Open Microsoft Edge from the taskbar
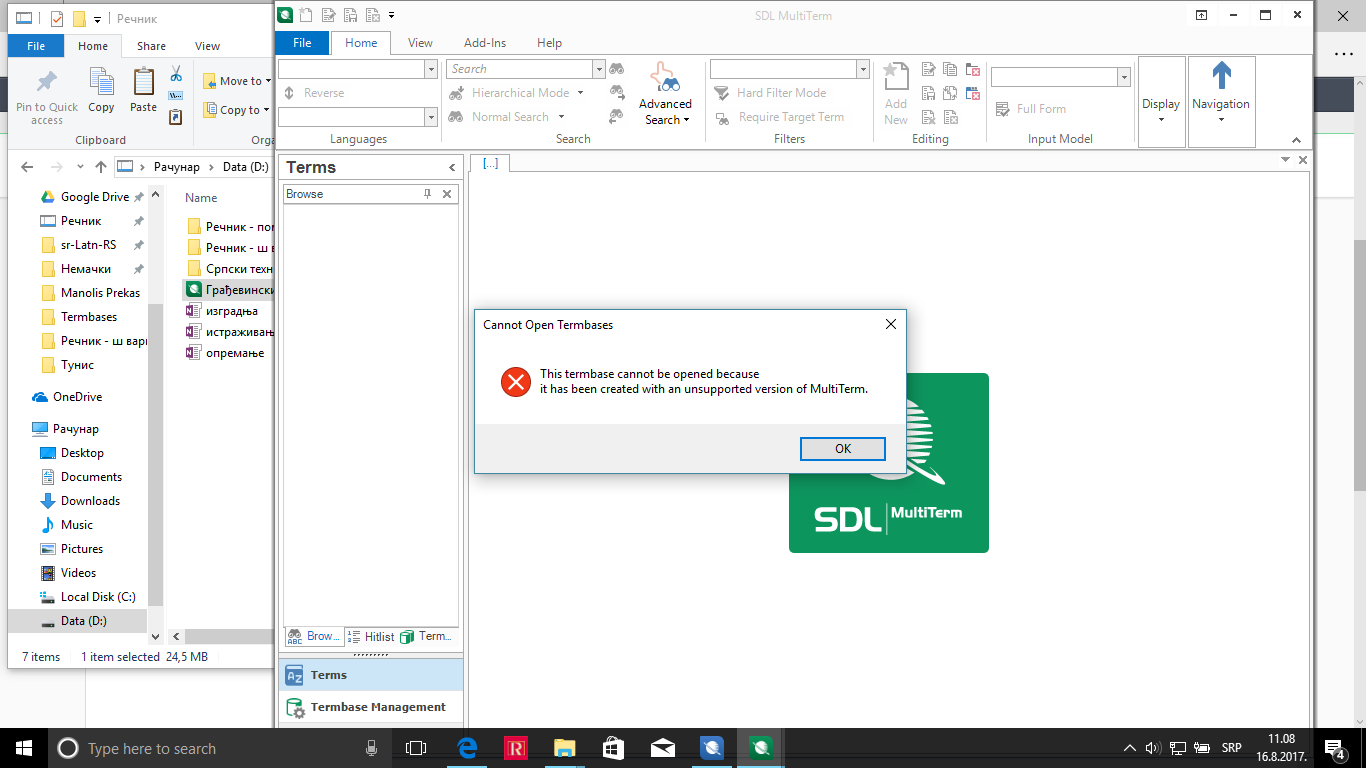Image resolution: width=1366 pixels, height=768 pixels. point(466,748)
